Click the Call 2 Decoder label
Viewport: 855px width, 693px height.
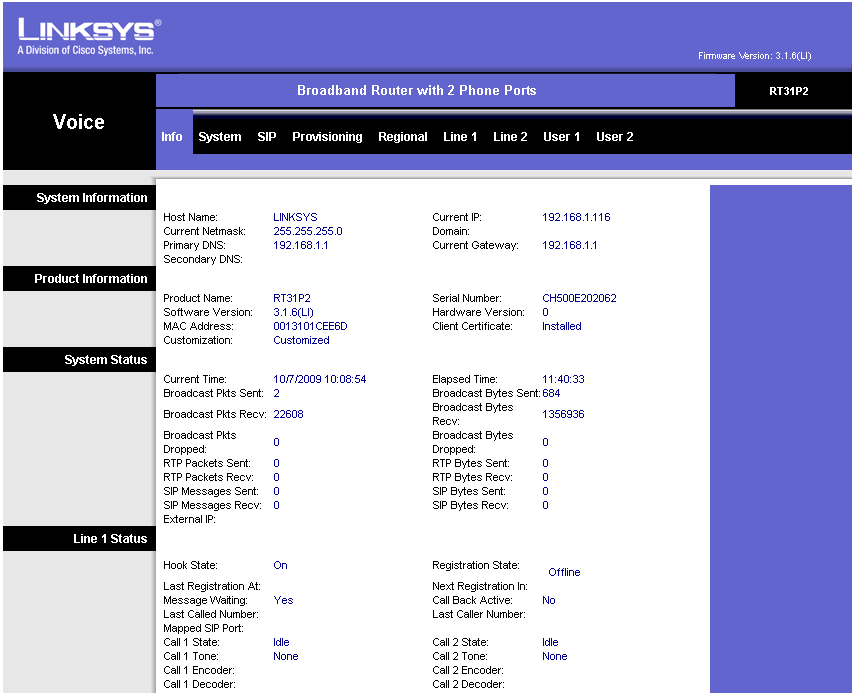(x=468, y=684)
